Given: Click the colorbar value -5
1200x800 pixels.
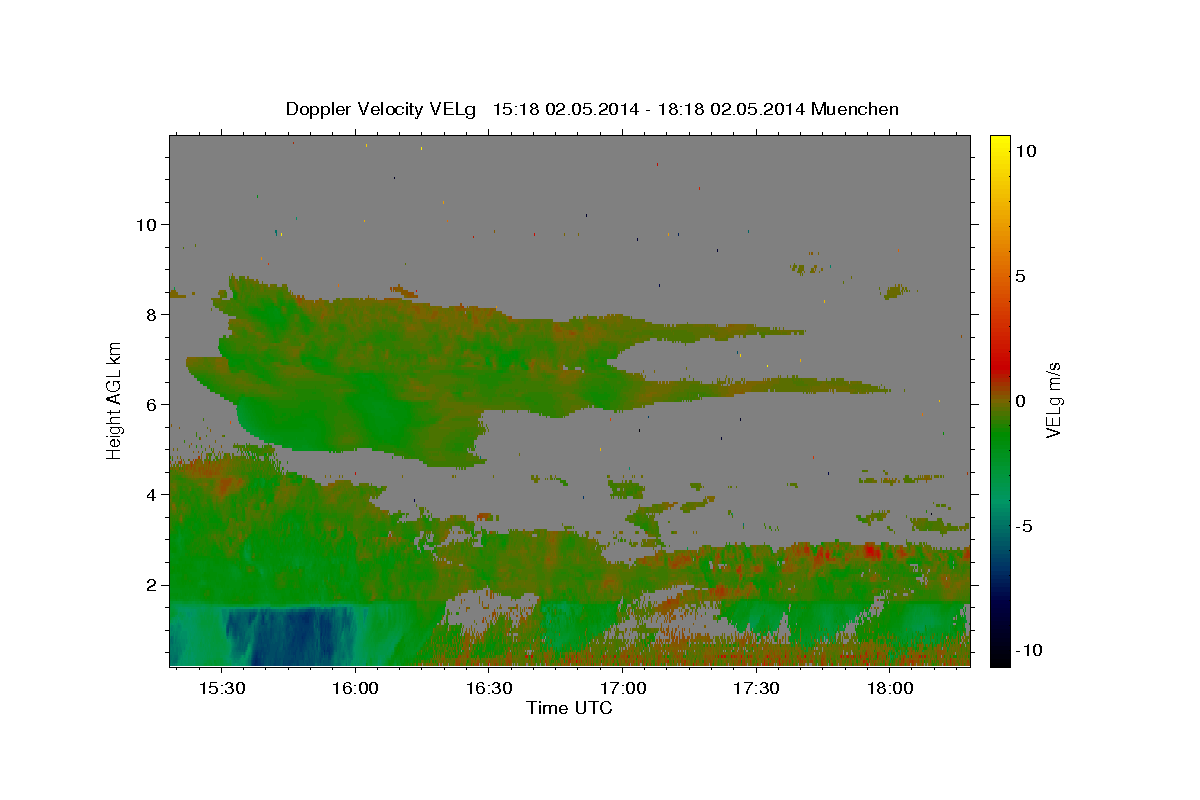Looking at the screenshot, I should tap(1025, 526).
